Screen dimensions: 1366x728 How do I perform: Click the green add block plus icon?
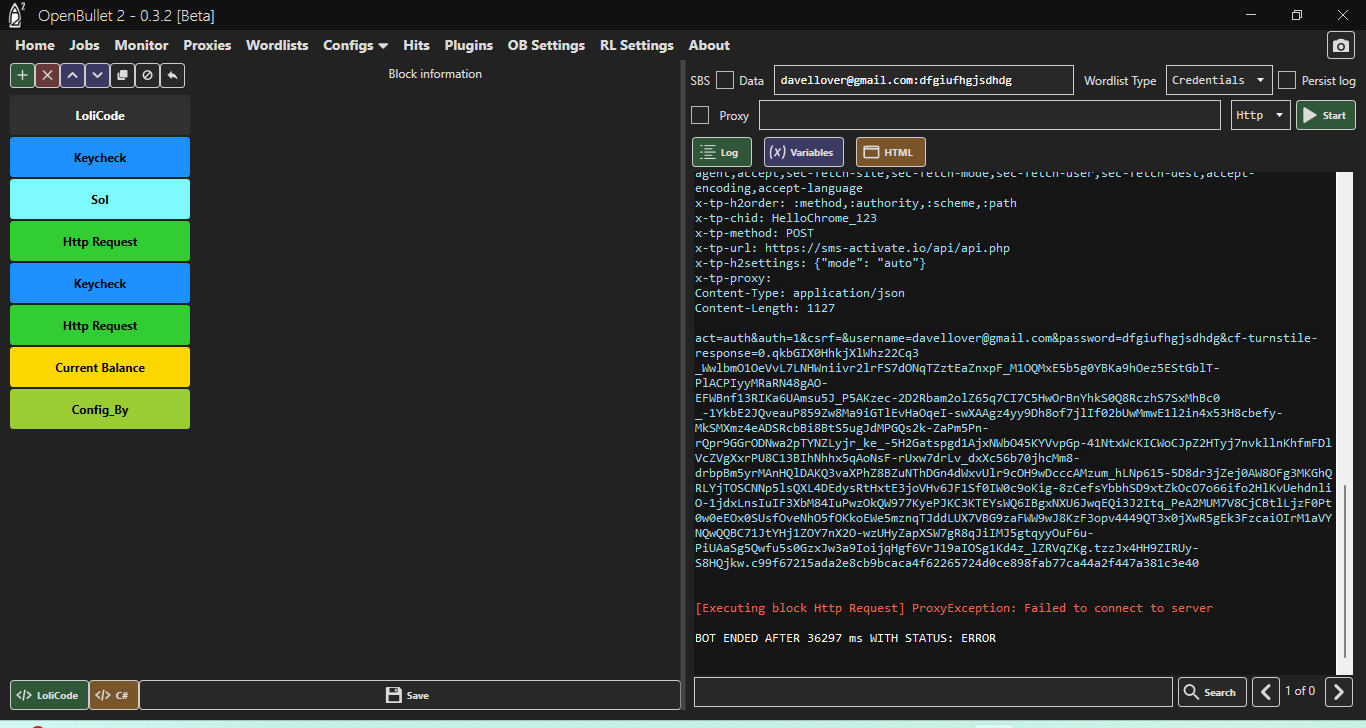click(22, 75)
